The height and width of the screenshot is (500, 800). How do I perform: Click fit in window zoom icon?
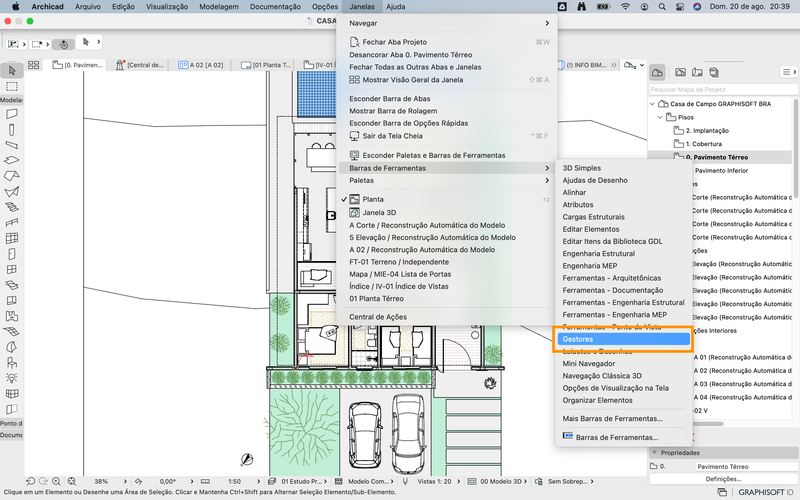(71, 481)
